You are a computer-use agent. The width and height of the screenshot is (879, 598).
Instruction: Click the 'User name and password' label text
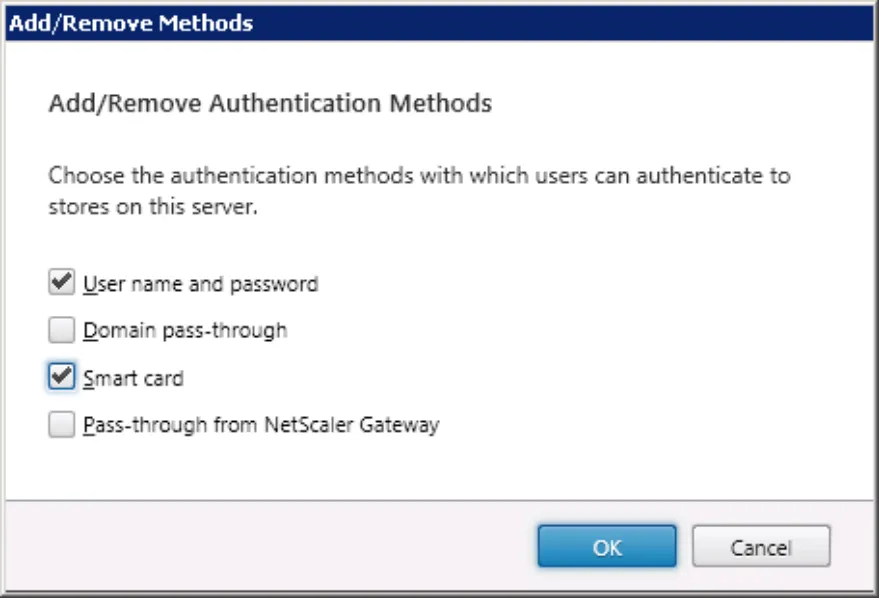pyautogui.click(x=201, y=284)
